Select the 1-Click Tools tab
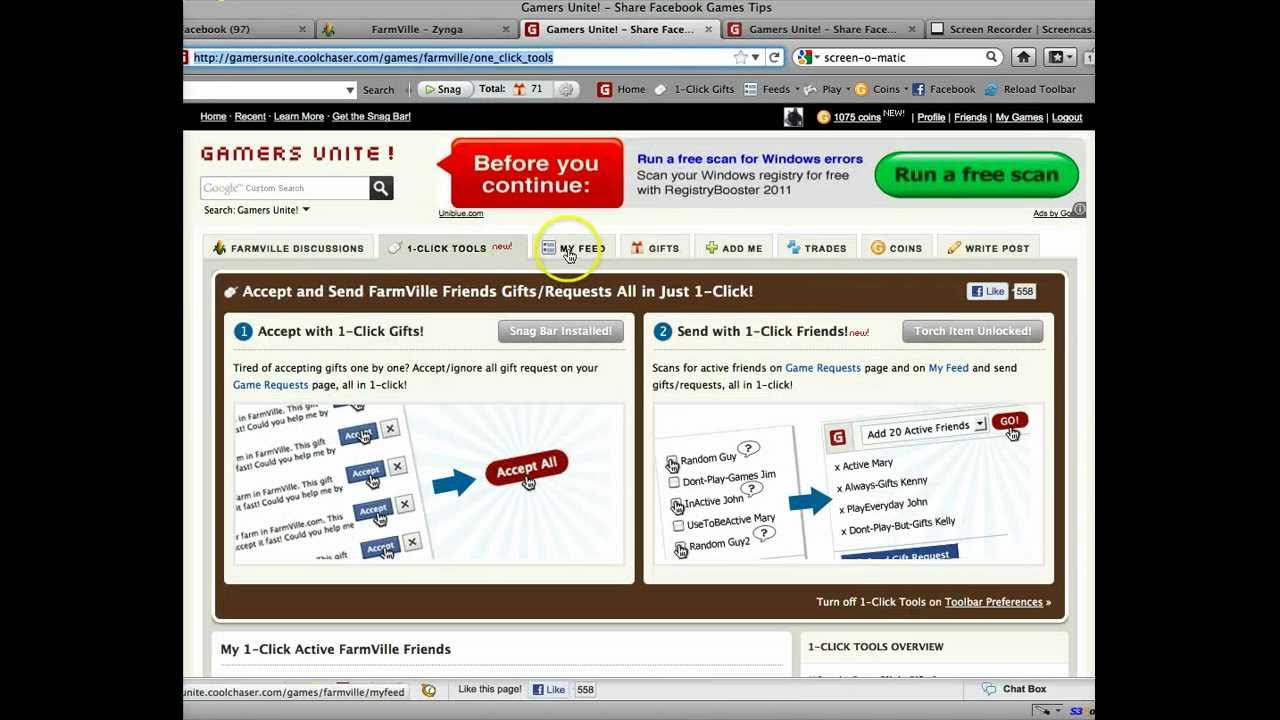This screenshot has width=1280, height=720. click(x=452, y=248)
